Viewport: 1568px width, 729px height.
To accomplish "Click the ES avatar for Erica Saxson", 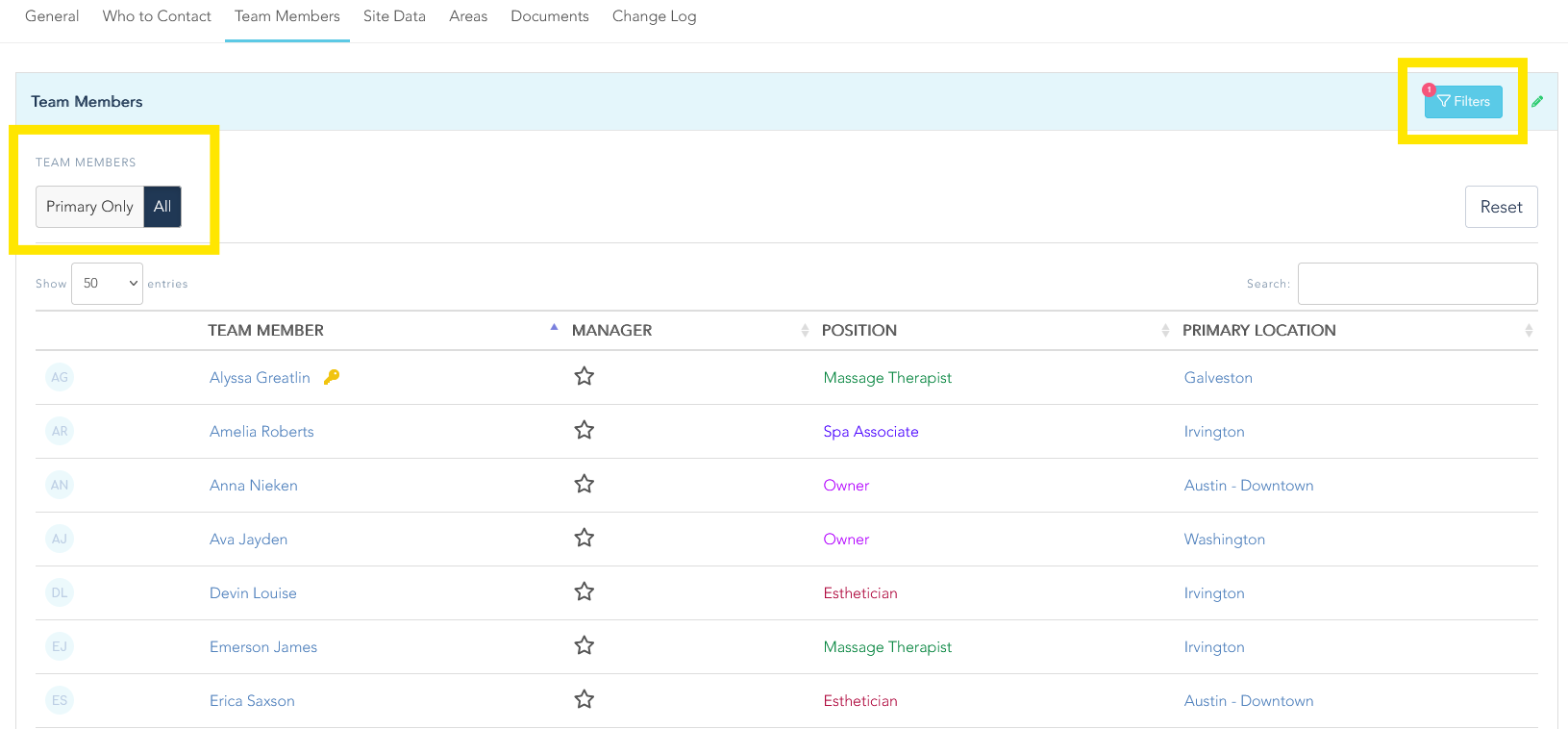I will click(60, 700).
